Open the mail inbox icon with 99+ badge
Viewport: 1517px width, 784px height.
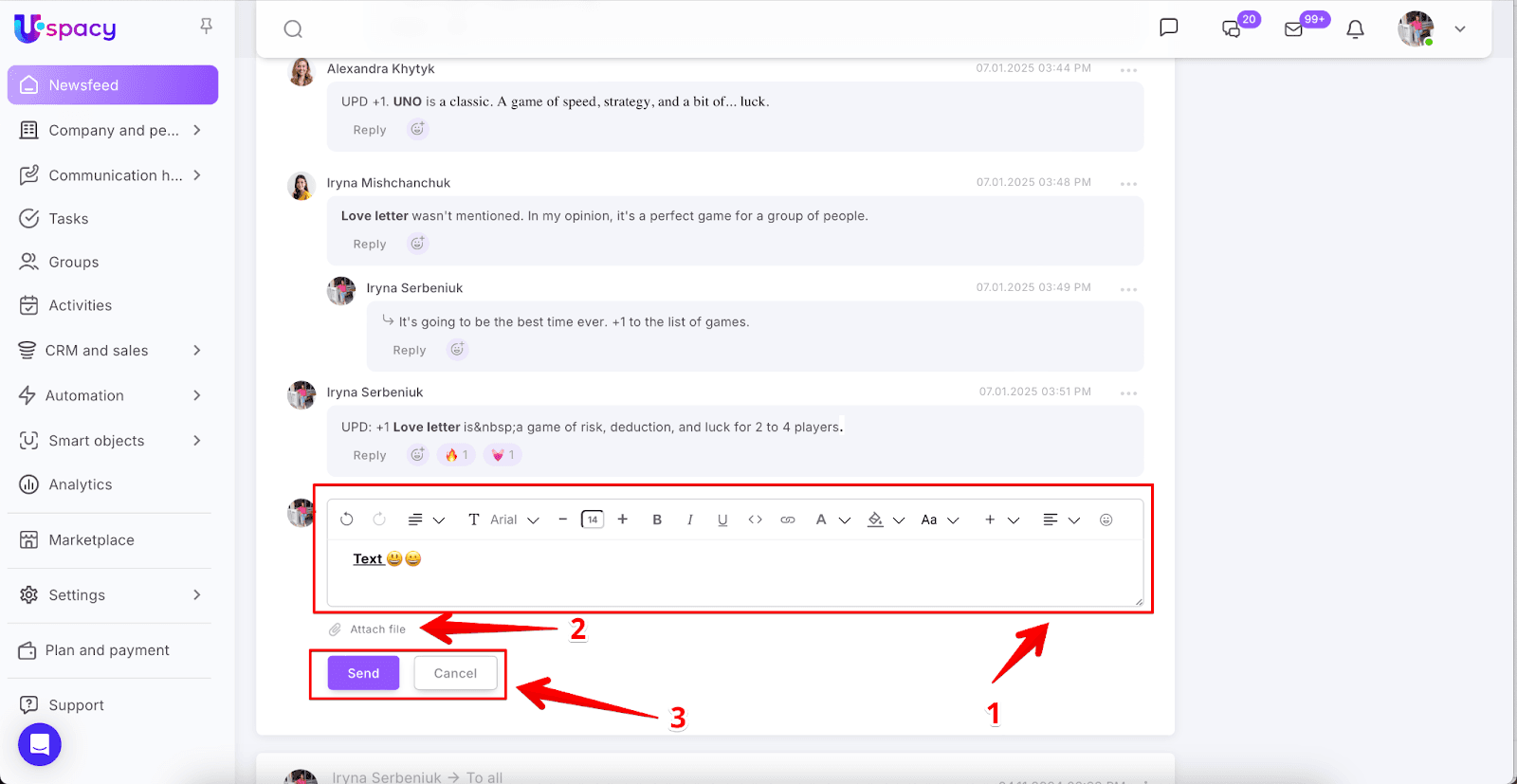1294,29
